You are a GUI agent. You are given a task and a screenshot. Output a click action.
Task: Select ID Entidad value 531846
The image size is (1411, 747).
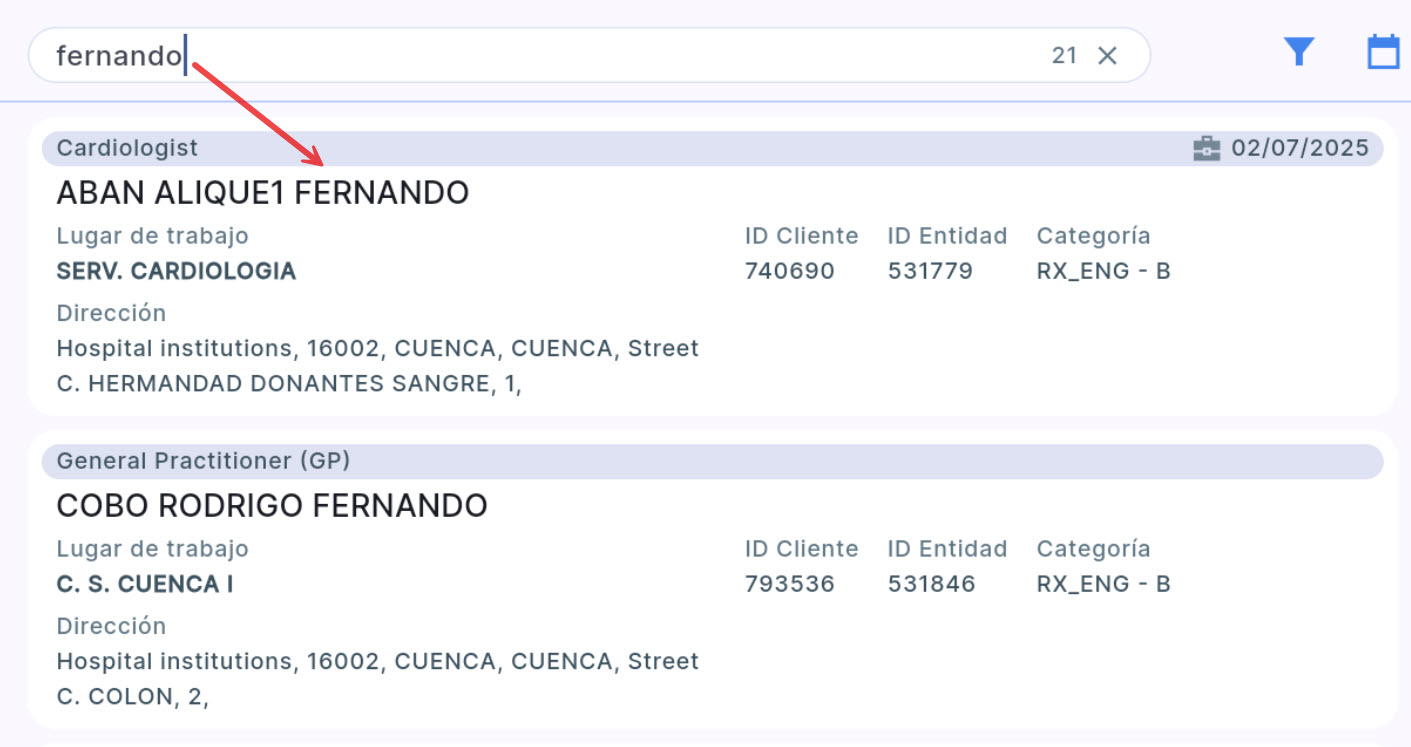click(x=931, y=584)
